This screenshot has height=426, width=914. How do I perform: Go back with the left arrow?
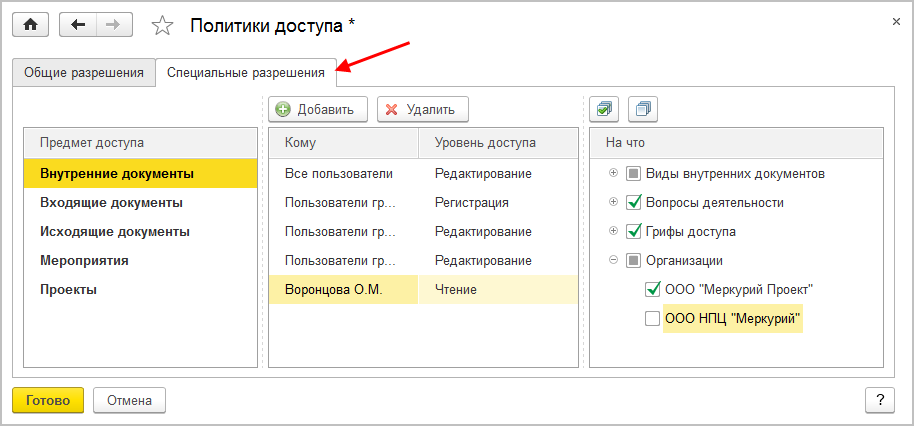79,24
